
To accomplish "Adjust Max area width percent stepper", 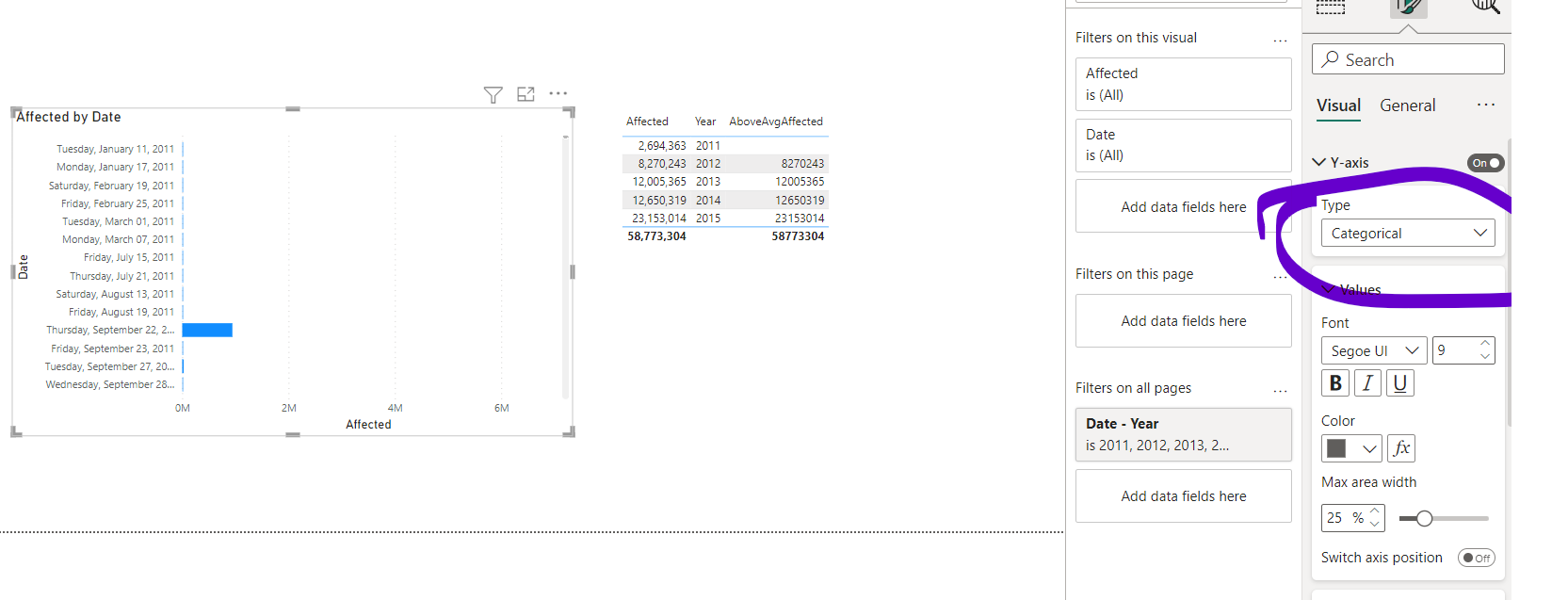I will [1374, 517].
